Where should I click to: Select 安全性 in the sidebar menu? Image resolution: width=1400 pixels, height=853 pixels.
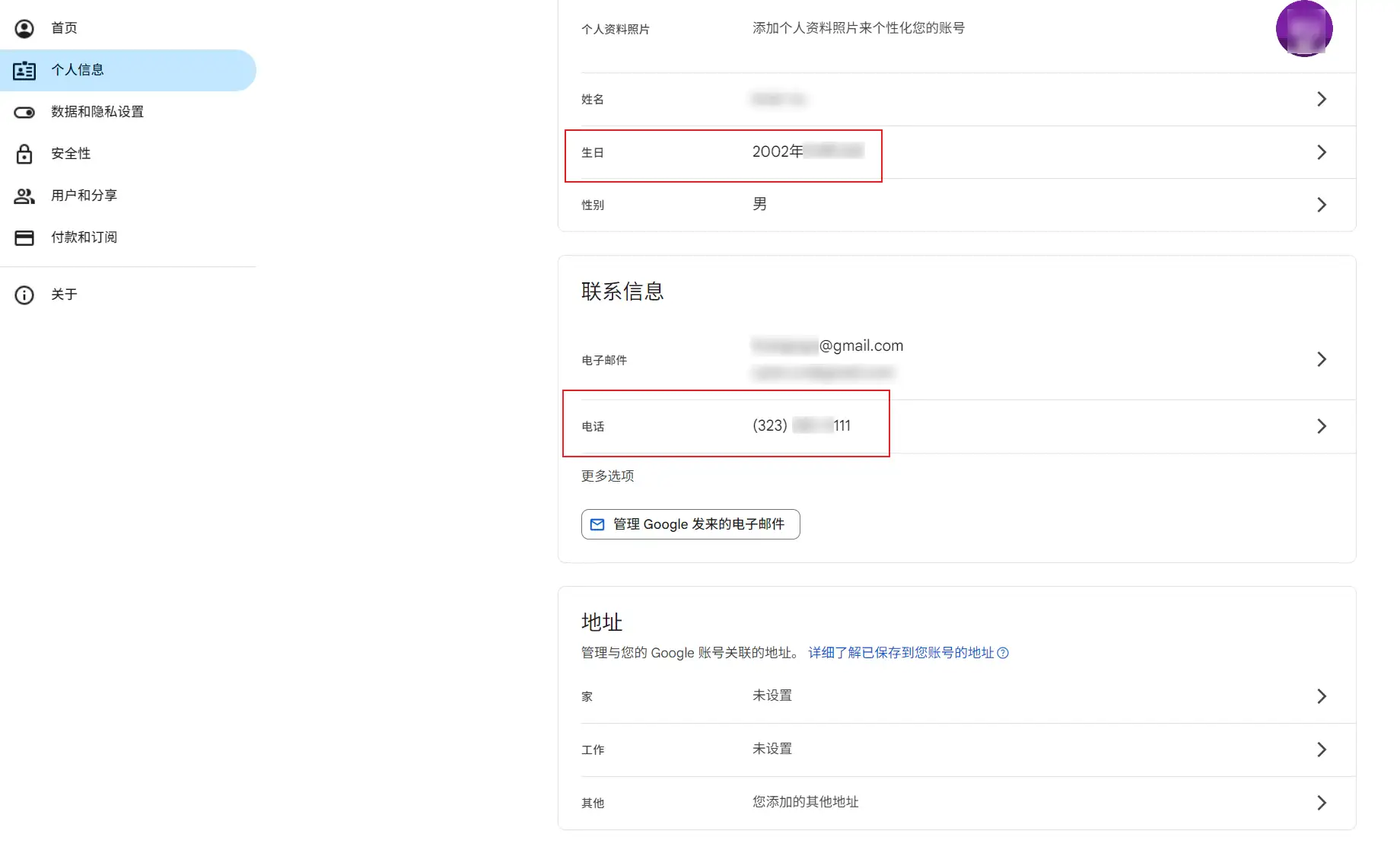point(71,154)
